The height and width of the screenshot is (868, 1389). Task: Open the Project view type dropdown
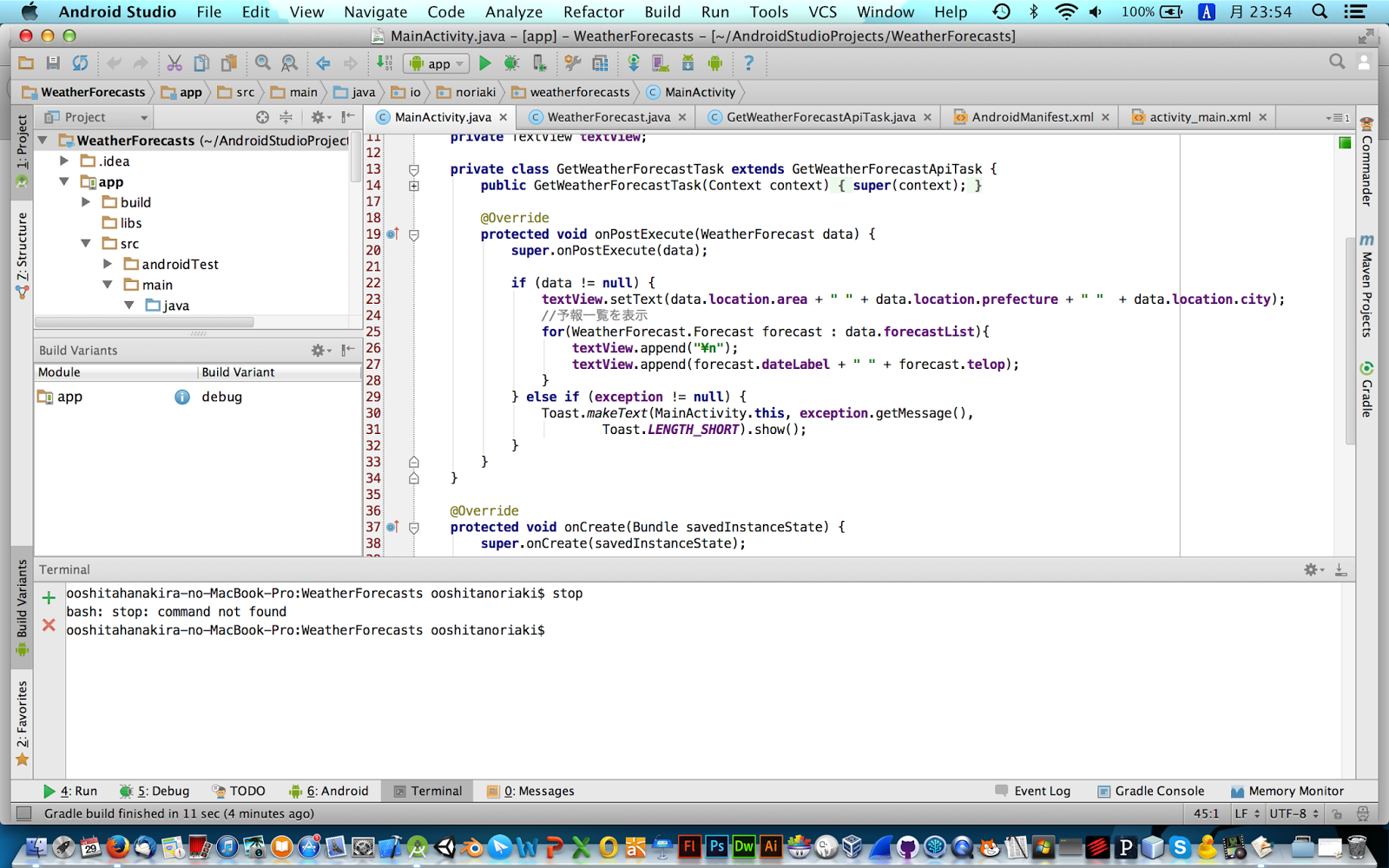pos(97,117)
